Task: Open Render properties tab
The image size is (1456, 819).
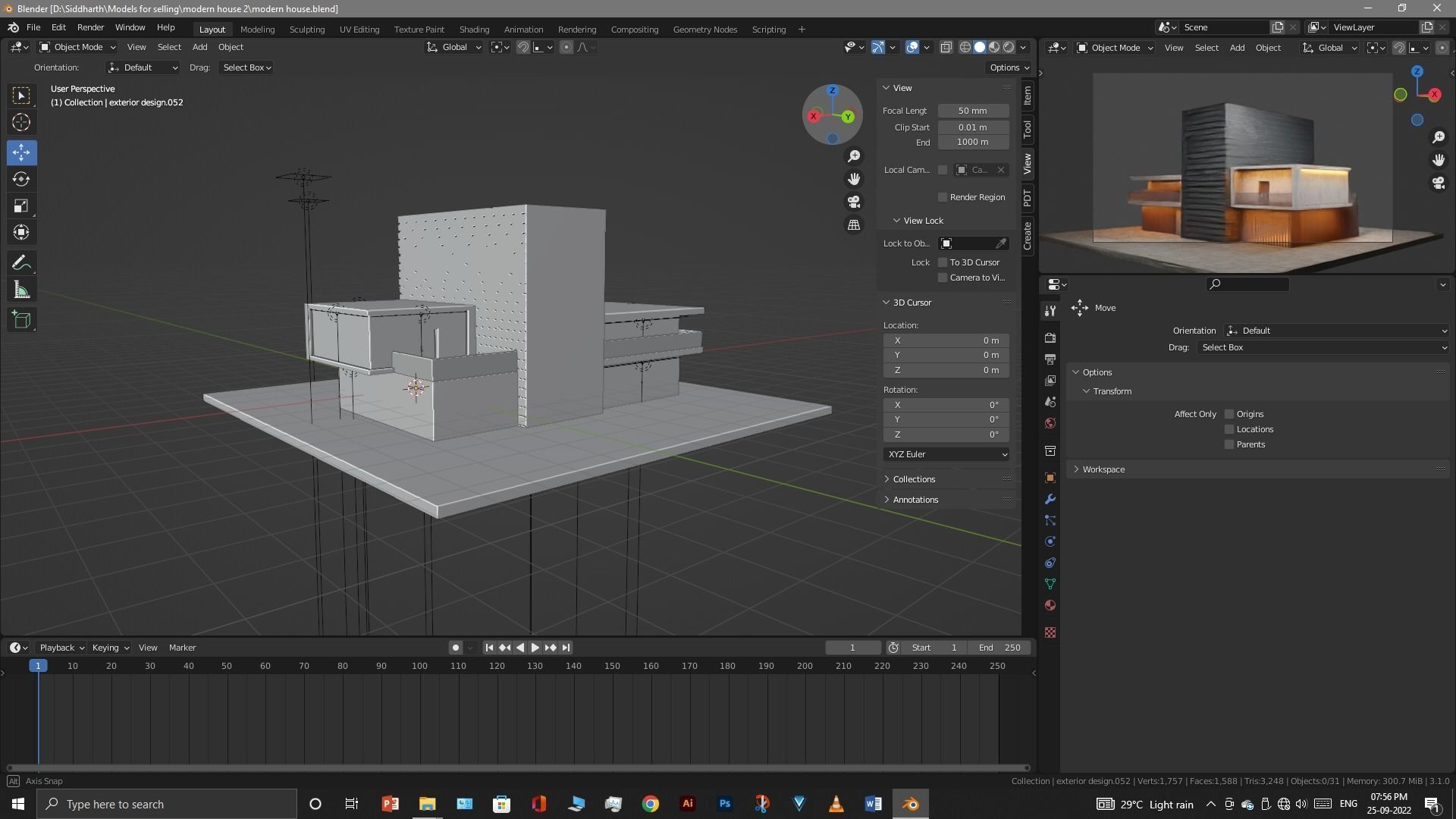Action: click(x=1050, y=337)
